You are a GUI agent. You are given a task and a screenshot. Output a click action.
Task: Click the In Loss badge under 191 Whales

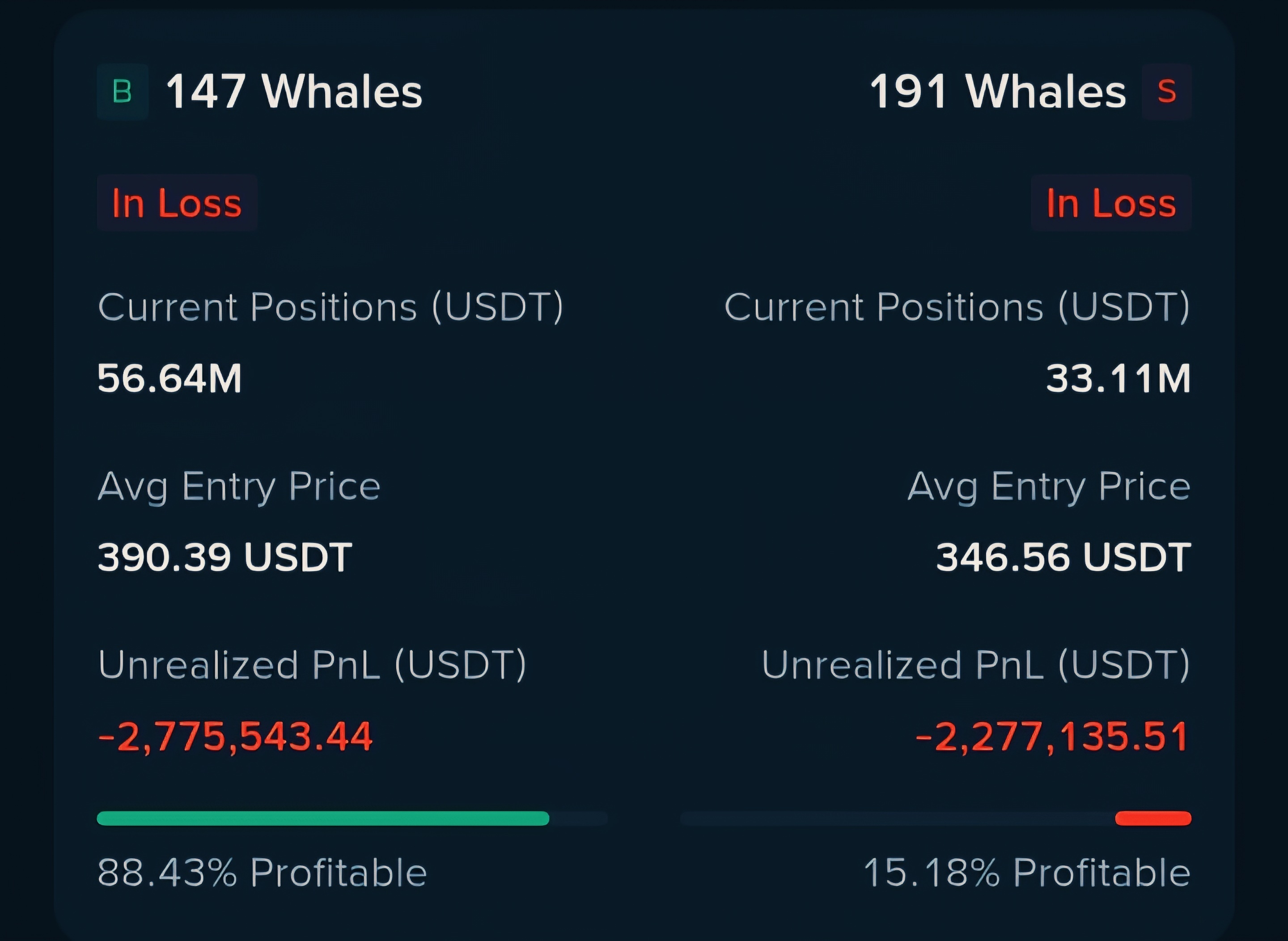(1111, 203)
